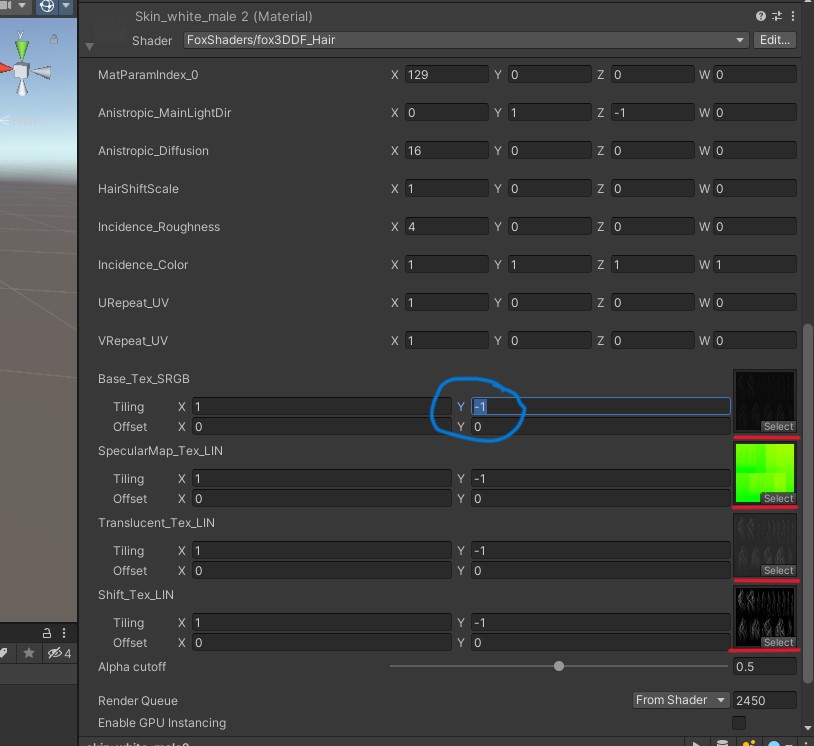Select texture for SpecularMap_Tex_LIN
This screenshot has height=746, width=814.
click(778, 498)
